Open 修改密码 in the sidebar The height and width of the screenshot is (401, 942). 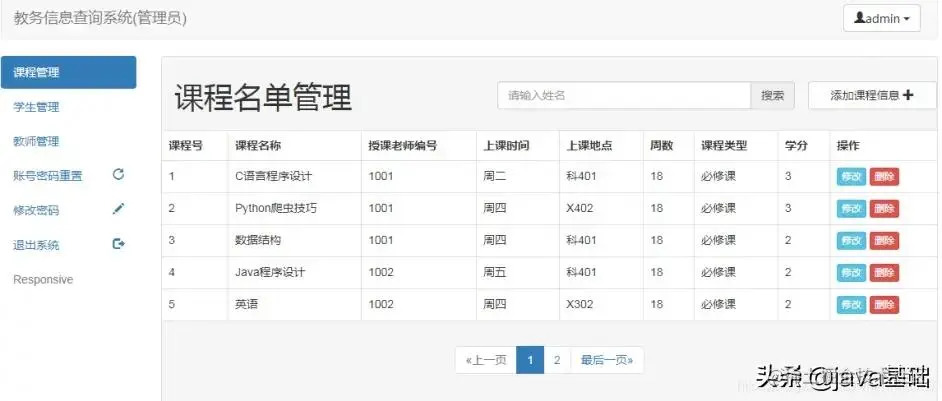tap(36, 210)
